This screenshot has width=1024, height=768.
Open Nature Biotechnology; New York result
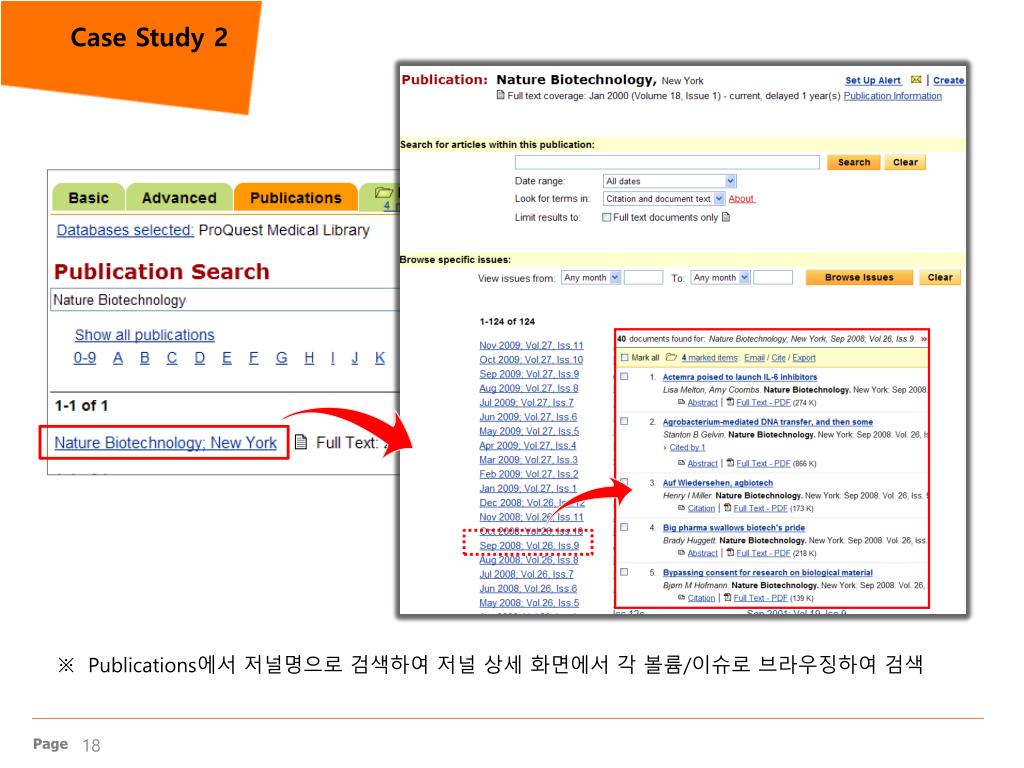(165, 443)
